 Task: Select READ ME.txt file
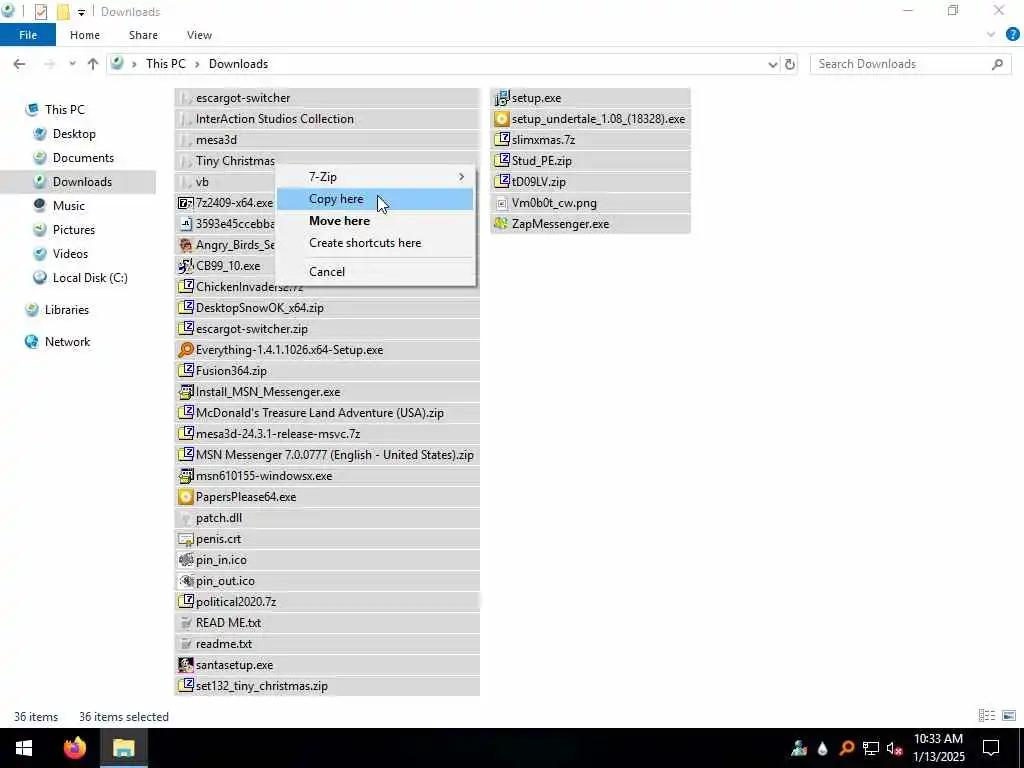pos(327,623)
